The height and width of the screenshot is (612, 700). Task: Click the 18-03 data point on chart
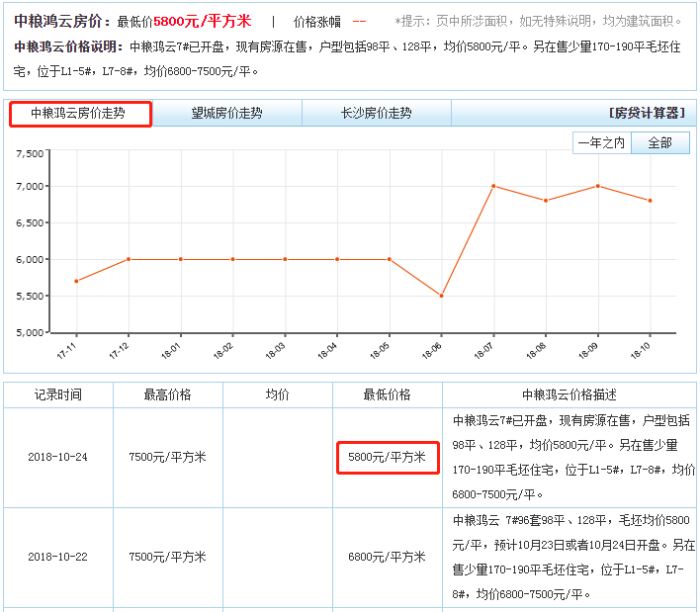(x=285, y=259)
